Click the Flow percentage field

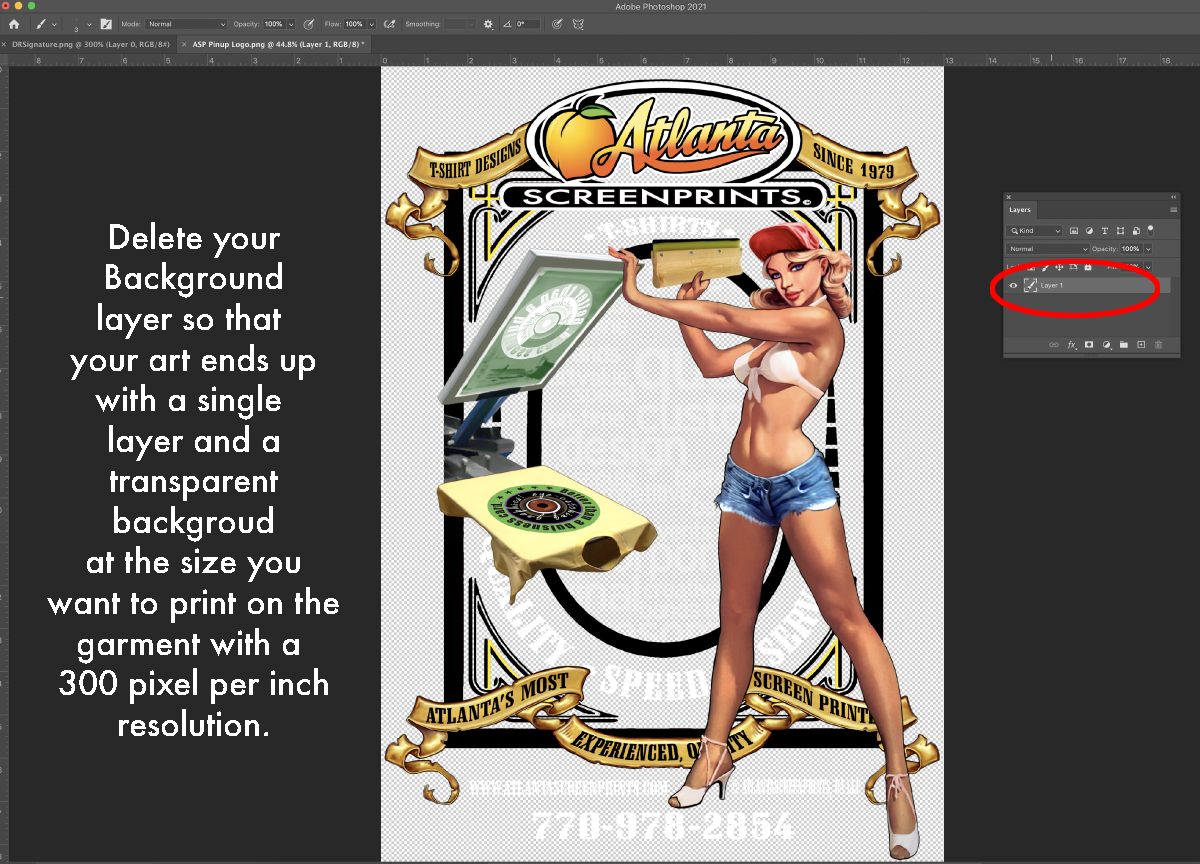point(354,24)
